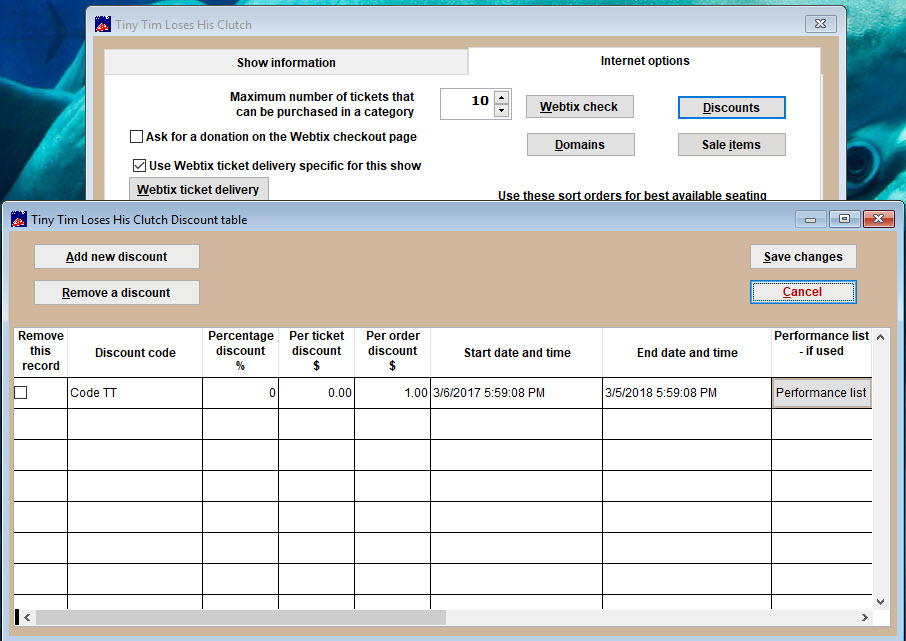Uncheck 'Use Webtix ticket delivery specific for this show'
The image size is (906, 641).
coord(139,165)
